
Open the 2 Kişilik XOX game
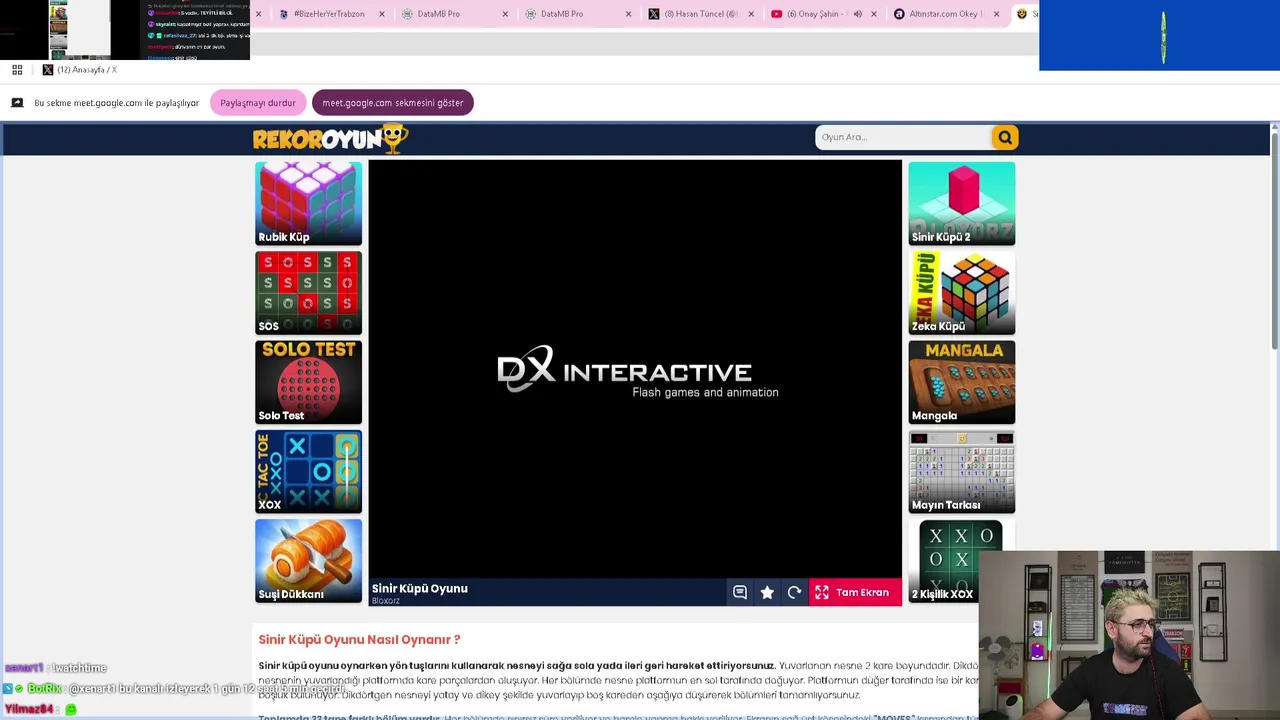point(945,561)
